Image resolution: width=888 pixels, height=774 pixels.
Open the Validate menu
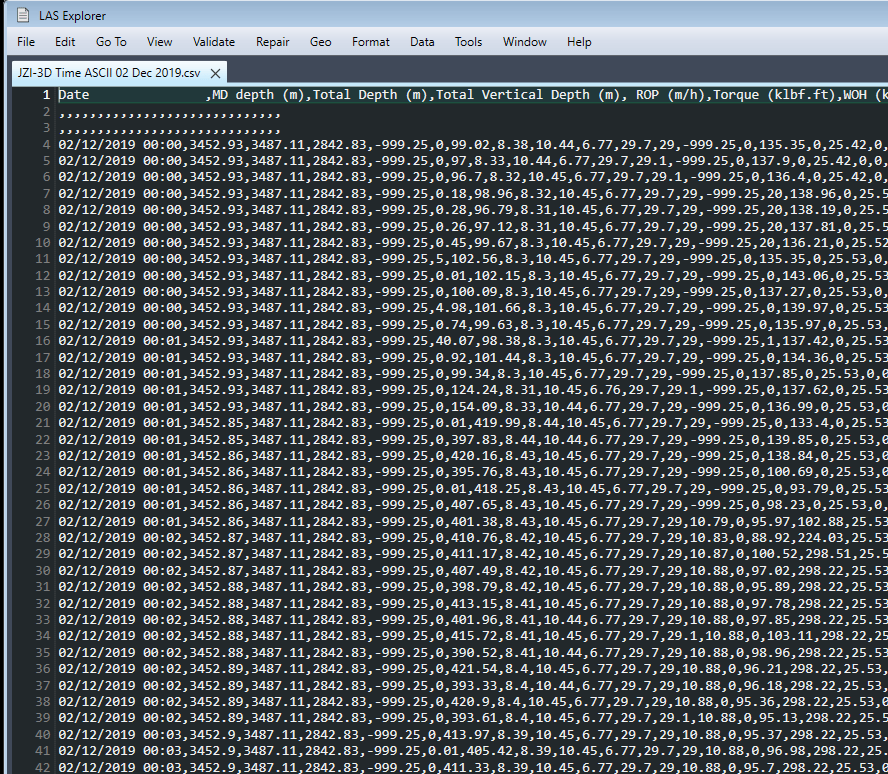[x=213, y=42]
